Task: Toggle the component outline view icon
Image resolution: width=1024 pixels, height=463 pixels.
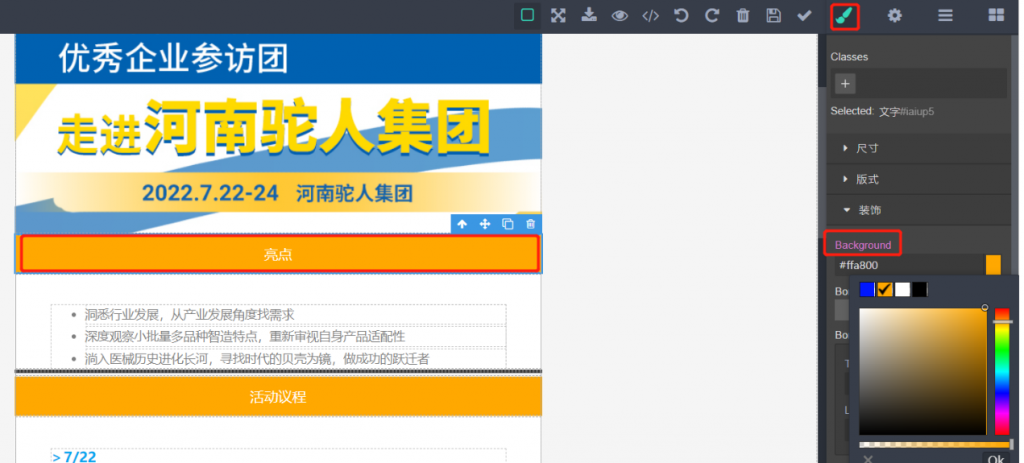Action: point(528,15)
